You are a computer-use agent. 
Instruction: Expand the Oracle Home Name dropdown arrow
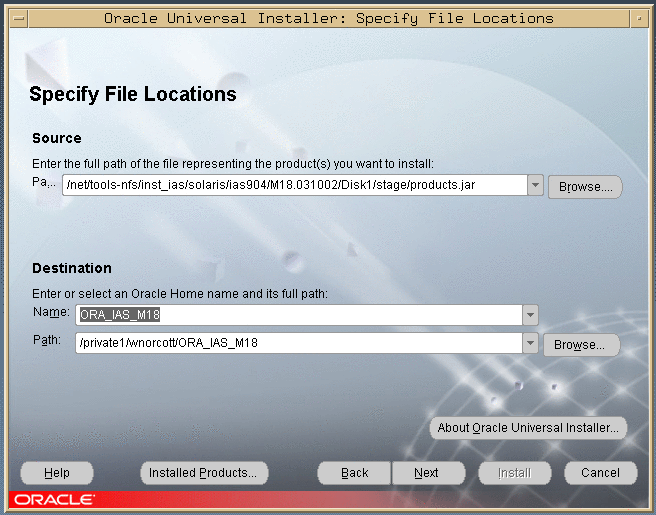point(530,315)
